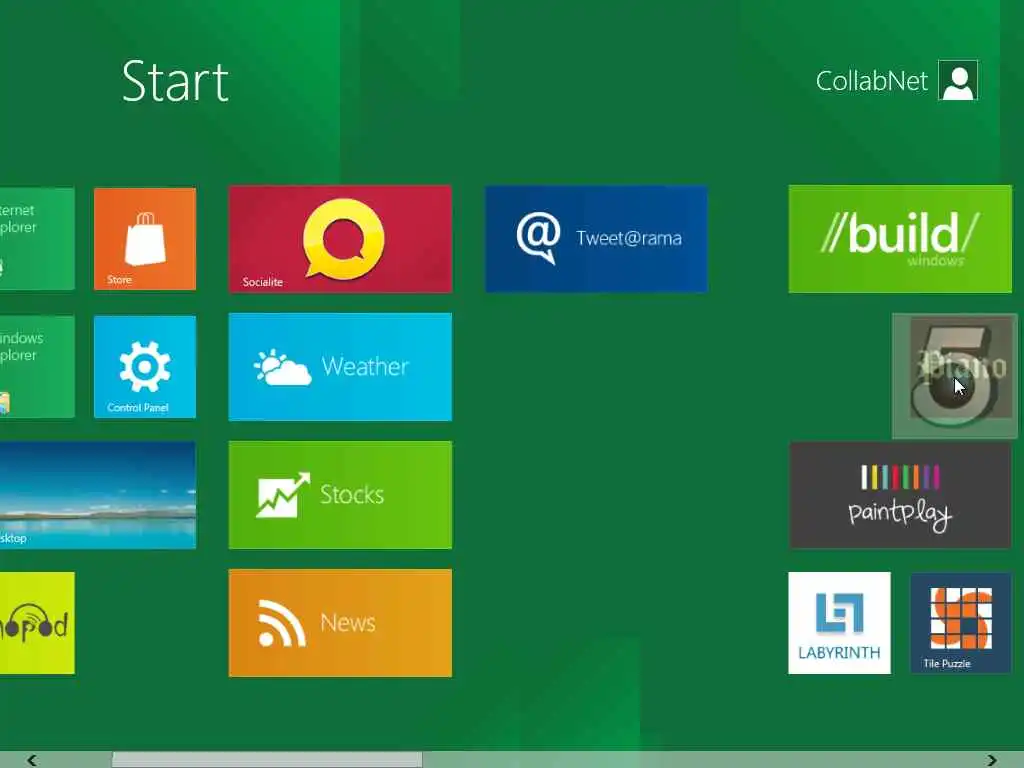Screen dimensions: 1024x768
Task: Open the paintplay tile
Action: pyautogui.click(x=900, y=495)
